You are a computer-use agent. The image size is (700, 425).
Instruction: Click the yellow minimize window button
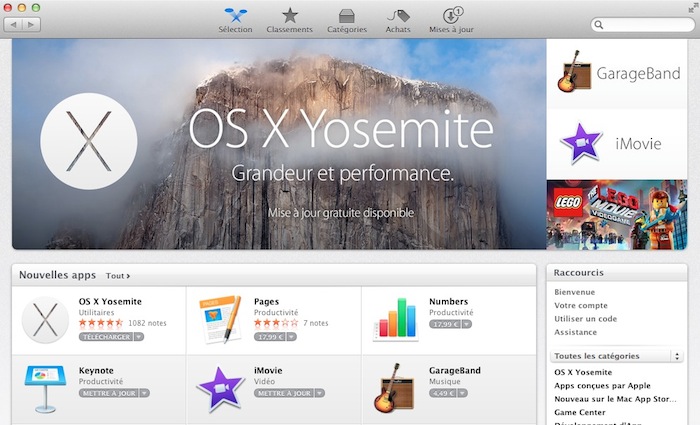tap(21, 8)
